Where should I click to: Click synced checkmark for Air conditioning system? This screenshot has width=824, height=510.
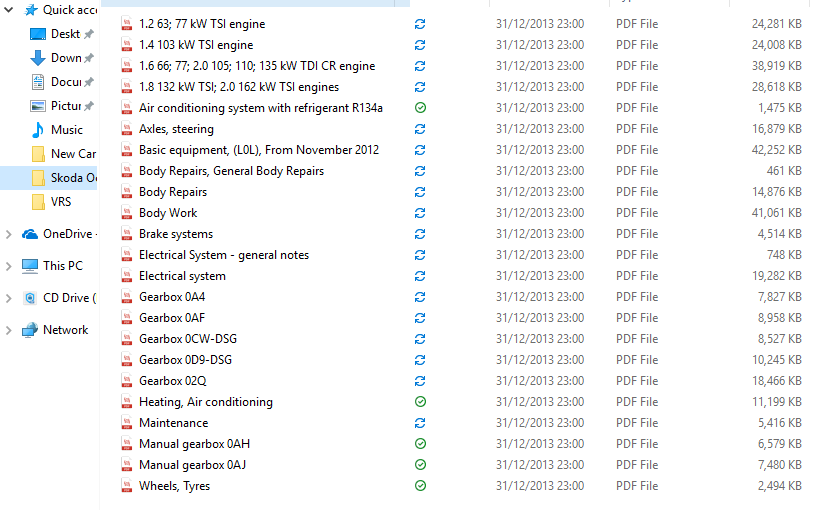pyautogui.click(x=420, y=108)
